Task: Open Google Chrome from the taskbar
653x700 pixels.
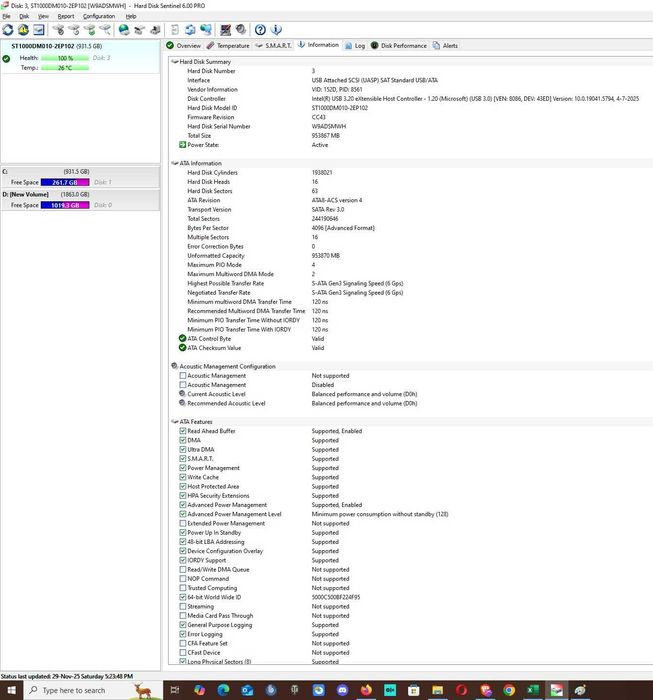Action: (509, 690)
